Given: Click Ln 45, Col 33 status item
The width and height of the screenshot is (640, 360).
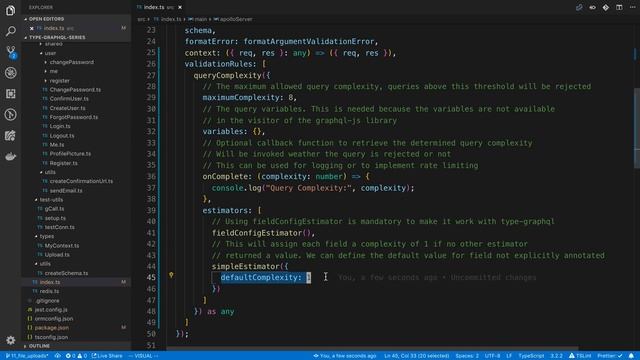Looking at the screenshot, I should 416,356.
